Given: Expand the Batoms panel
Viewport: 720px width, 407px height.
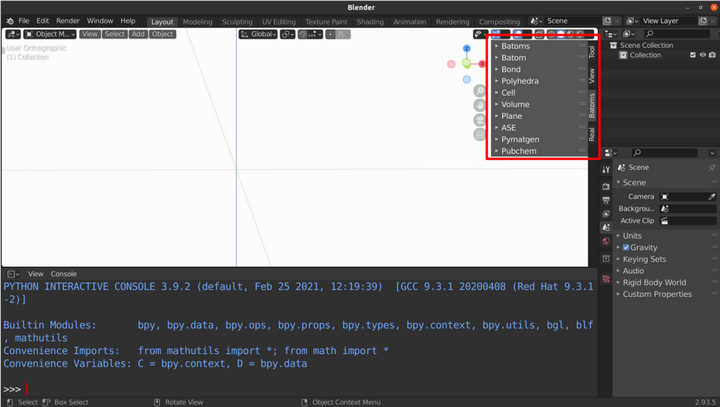Looking at the screenshot, I should pos(516,46).
